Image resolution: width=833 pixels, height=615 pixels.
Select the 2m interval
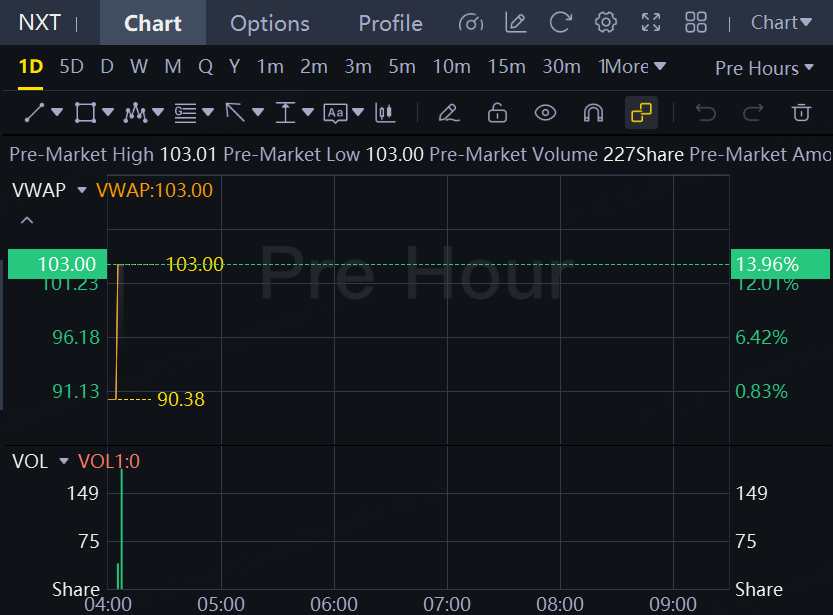pyautogui.click(x=313, y=66)
